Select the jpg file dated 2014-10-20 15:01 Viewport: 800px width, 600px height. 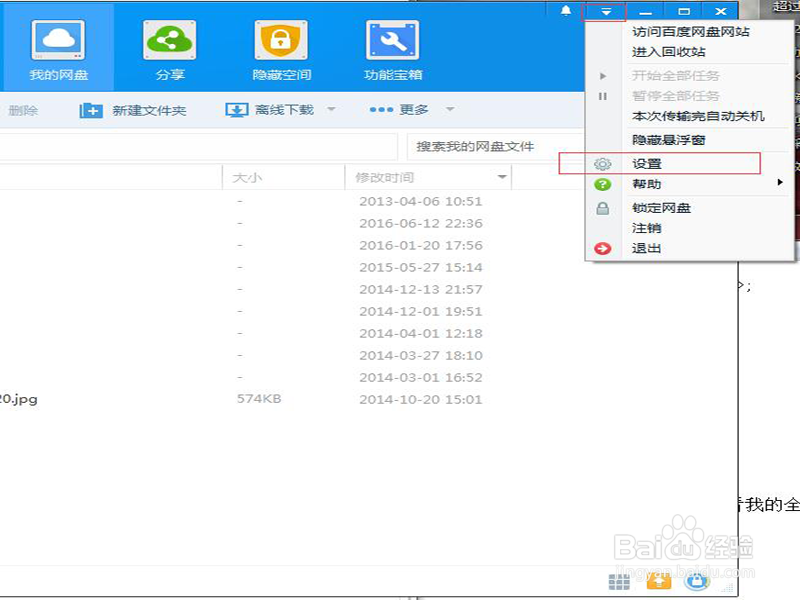click(367, 398)
